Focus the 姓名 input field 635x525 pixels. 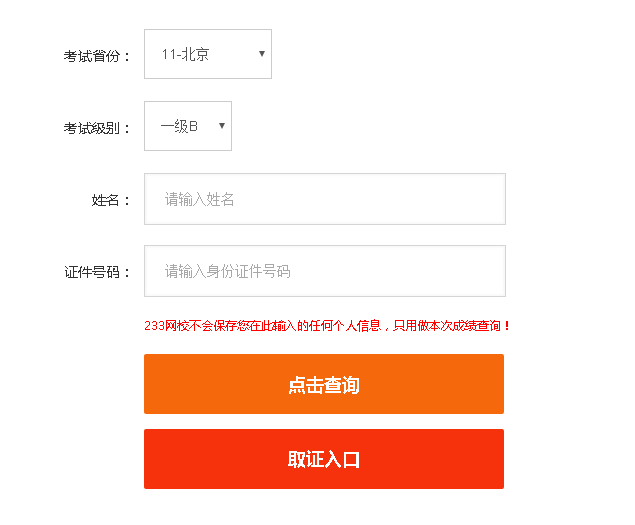tap(324, 199)
